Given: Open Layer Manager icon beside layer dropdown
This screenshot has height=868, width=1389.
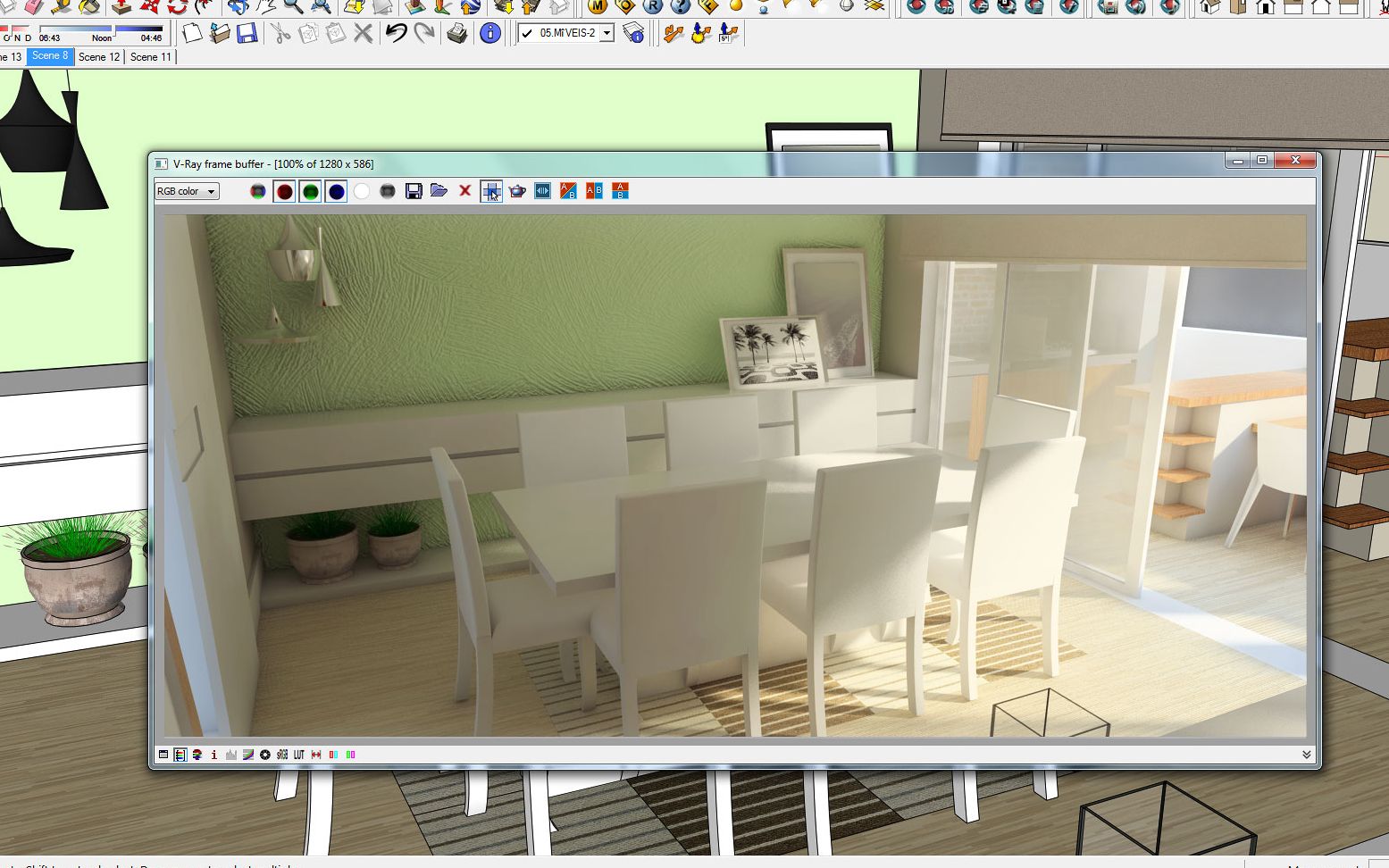Looking at the screenshot, I should [633, 33].
